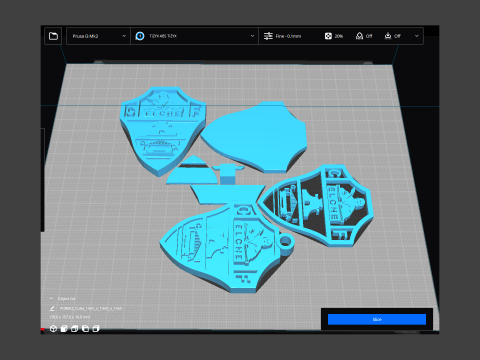480x360 pixels.
Task: Select the upper-left Elche shield model
Action: [x=162, y=130]
